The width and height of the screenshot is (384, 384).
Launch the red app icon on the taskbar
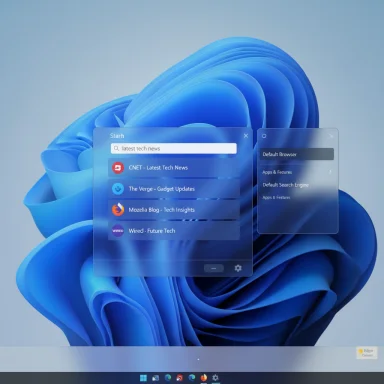click(x=180, y=378)
